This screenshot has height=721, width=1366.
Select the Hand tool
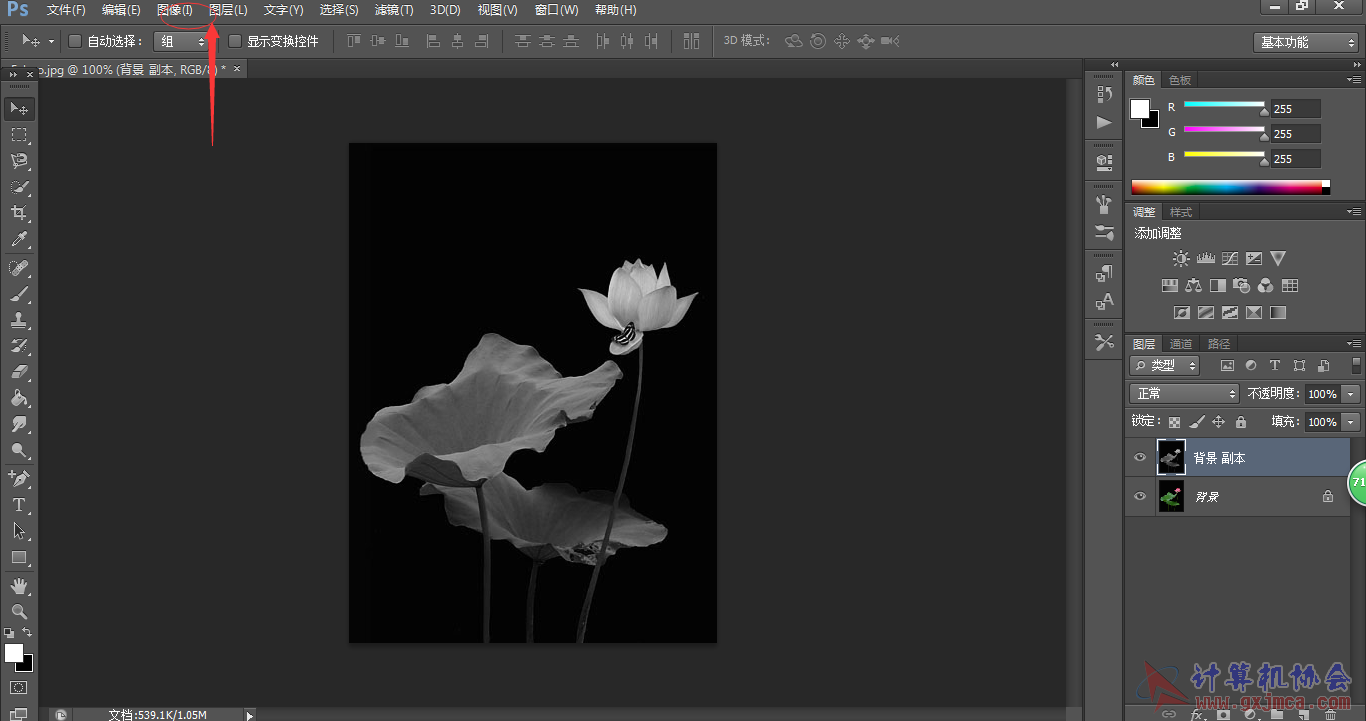click(19, 585)
